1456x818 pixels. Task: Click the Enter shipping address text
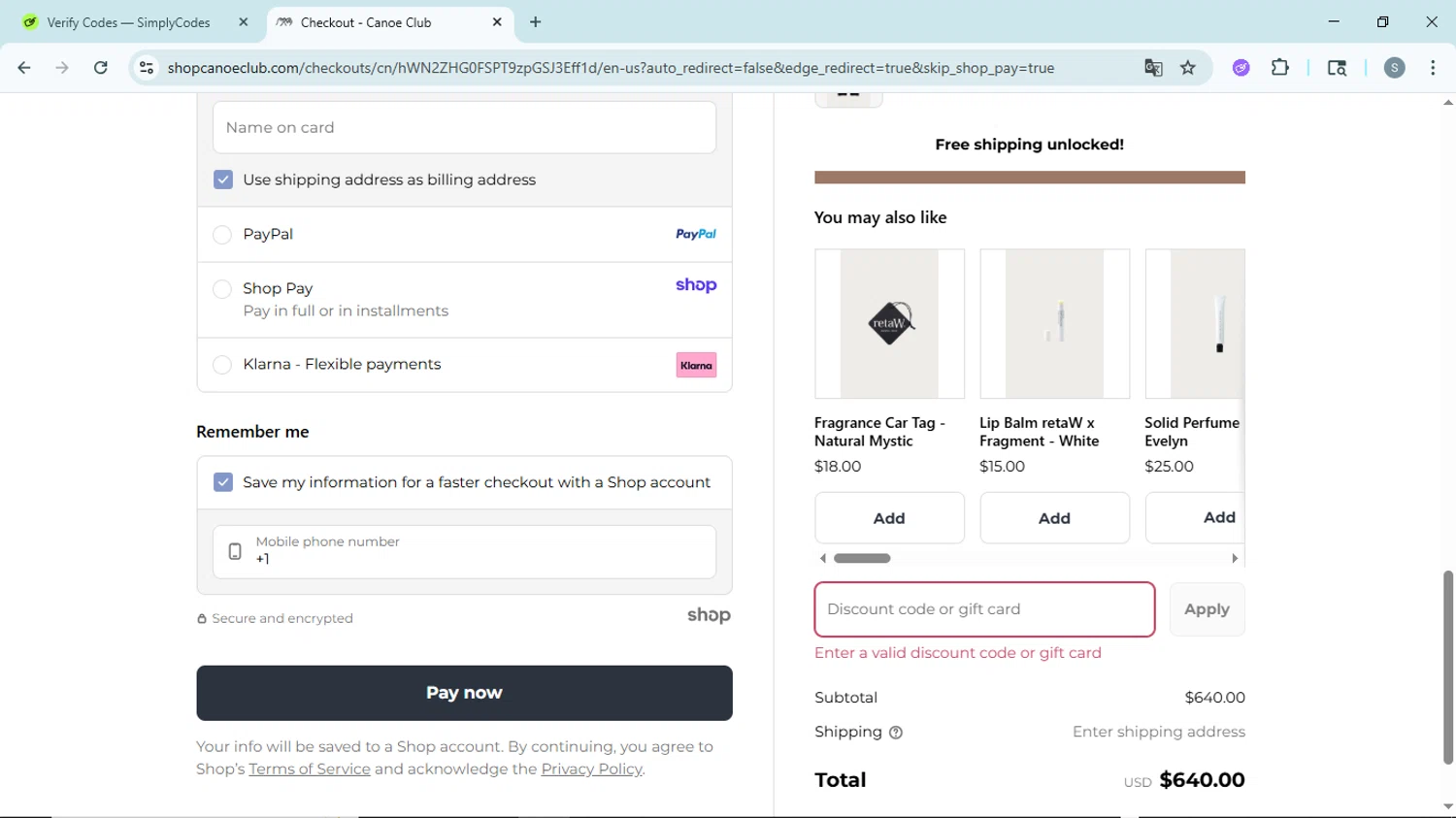(x=1159, y=732)
